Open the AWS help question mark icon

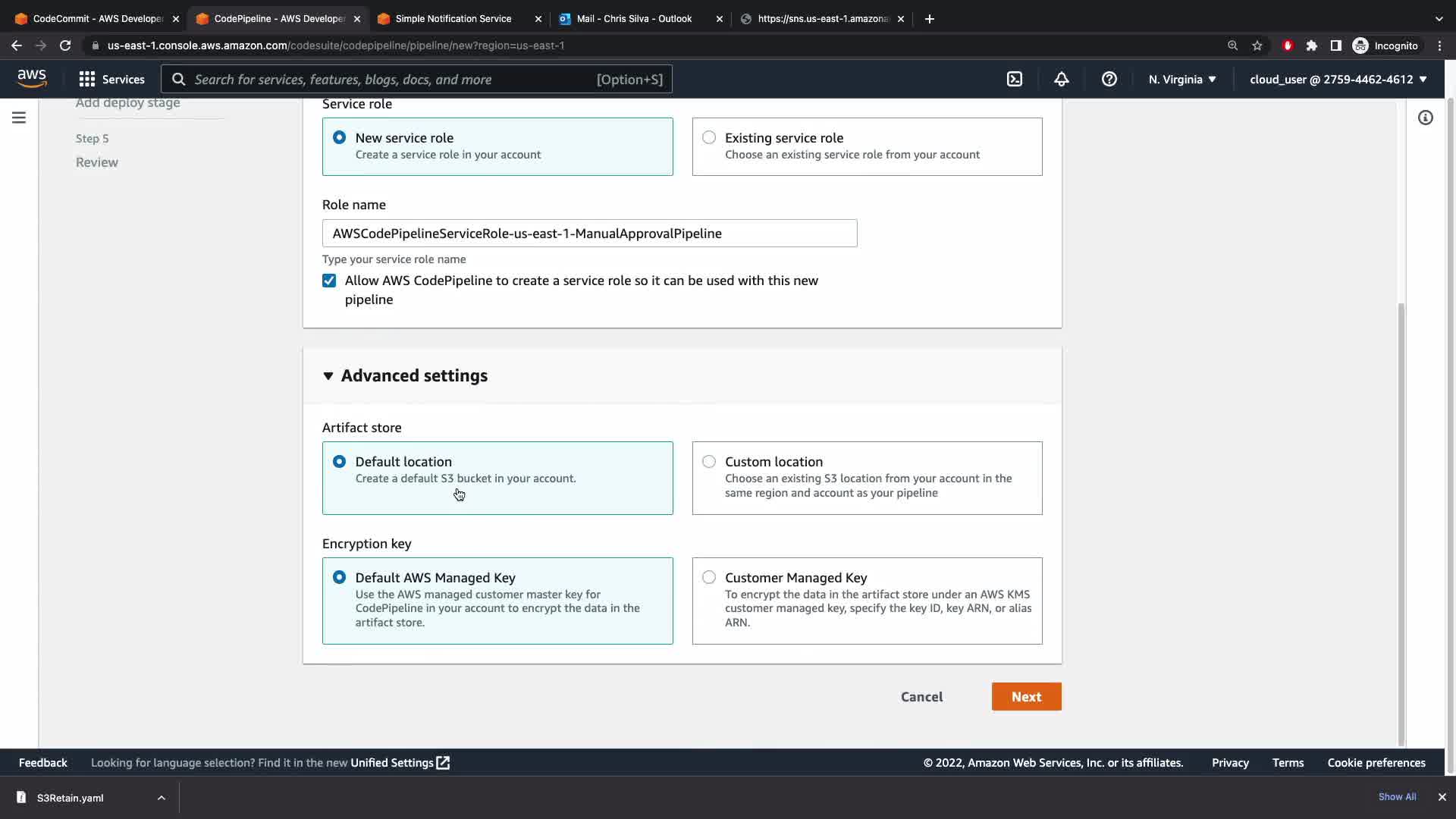(1109, 79)
